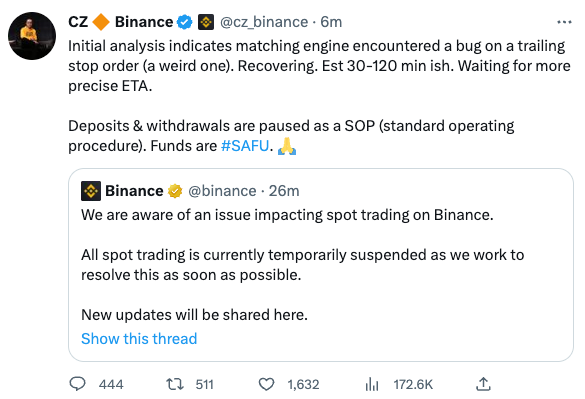Click the CZ Binance display name
This screenshot has width=585, height=399.
point(121,22)
